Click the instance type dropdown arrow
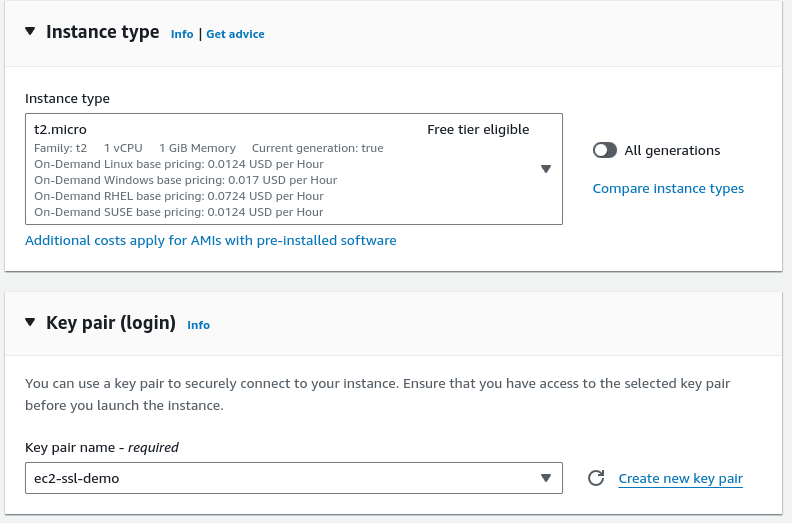Image resolution: width=792 pixels, height=523 pixels. (x=546, y=169)
